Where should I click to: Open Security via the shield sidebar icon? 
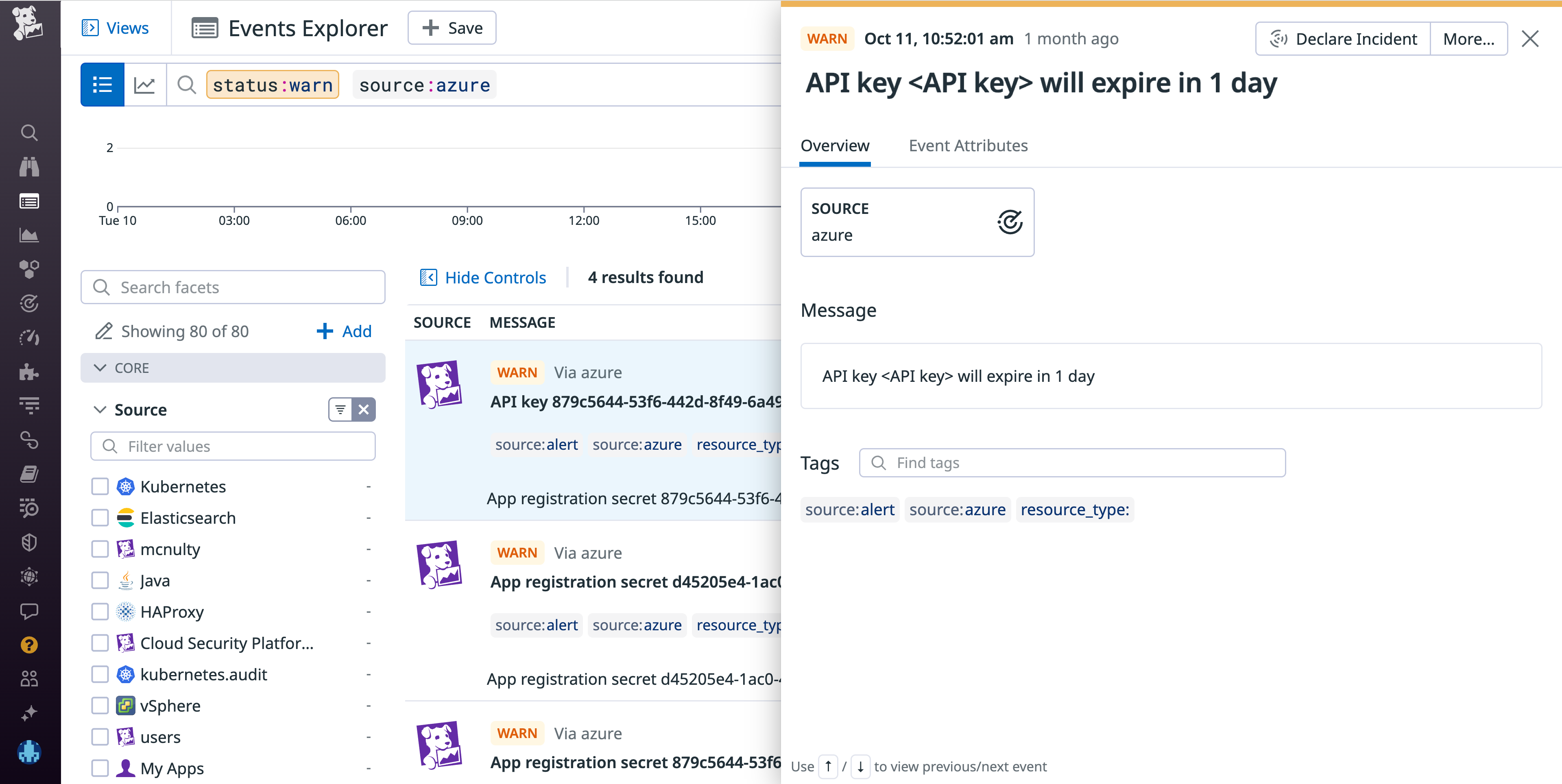pyautogui.click(x=29, y=542)
